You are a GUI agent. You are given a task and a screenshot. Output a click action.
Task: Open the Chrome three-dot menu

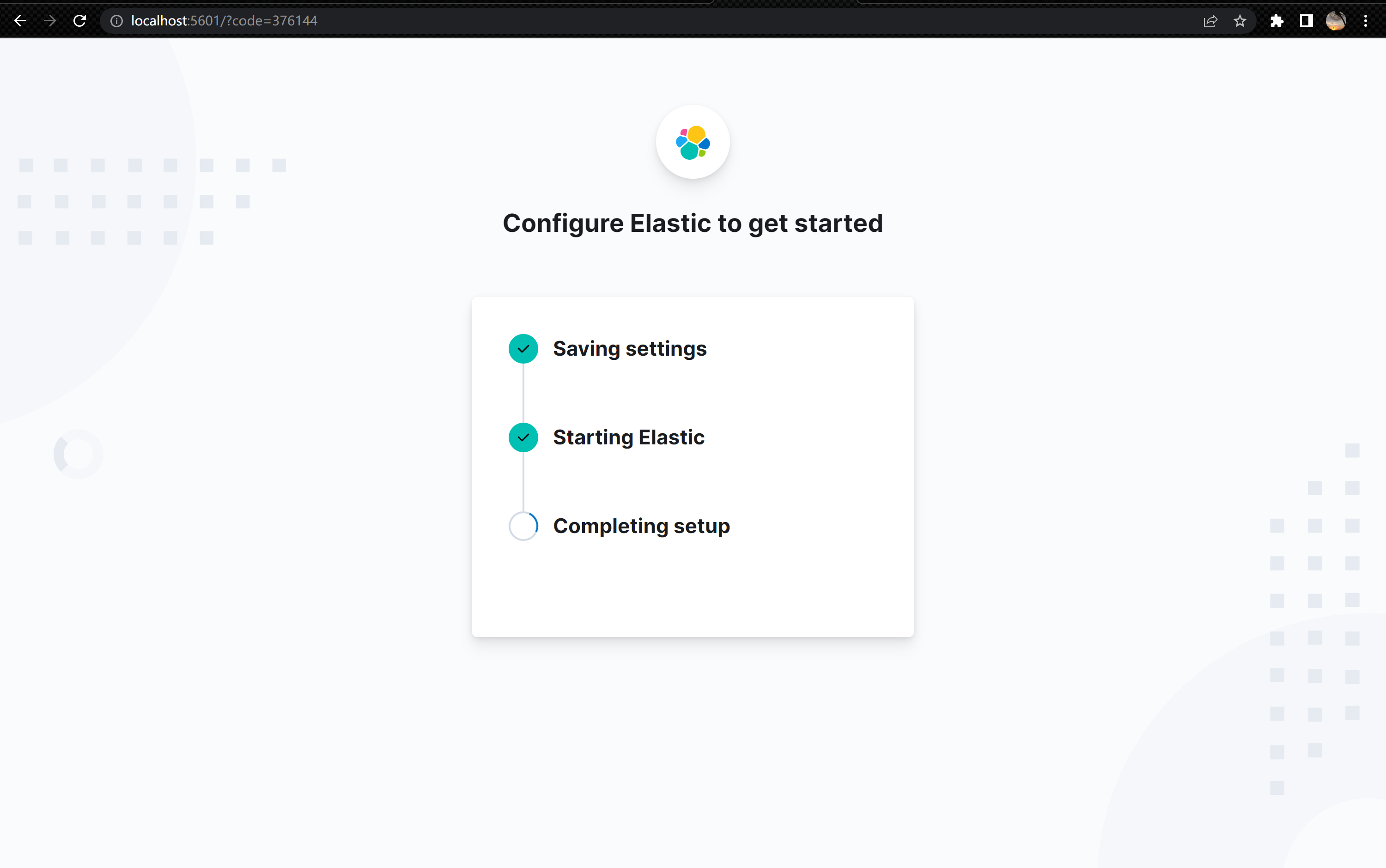1365,21
